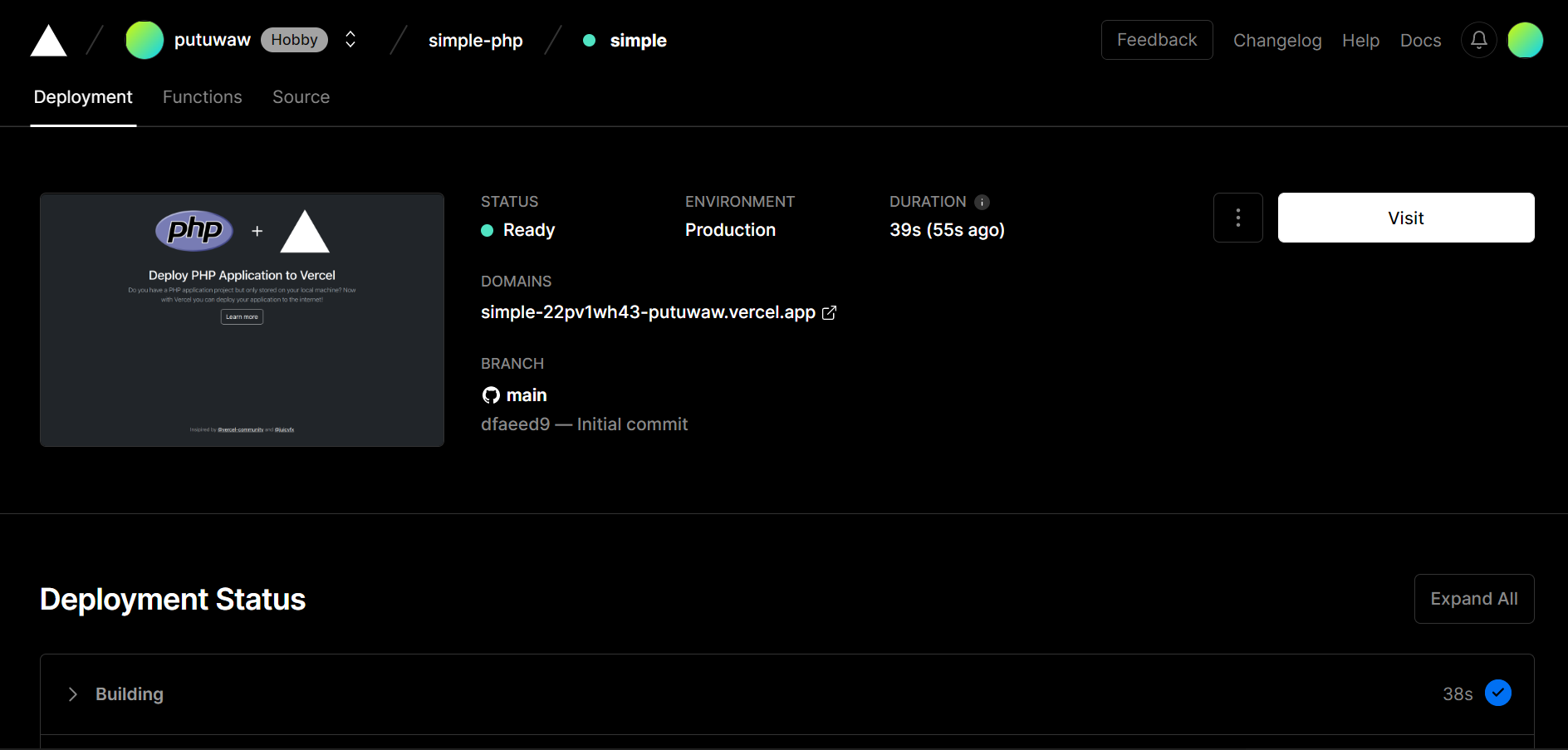This screenshot has width=1568, height=750.
Task: Click the Visit button
Action: point(1406,218)
